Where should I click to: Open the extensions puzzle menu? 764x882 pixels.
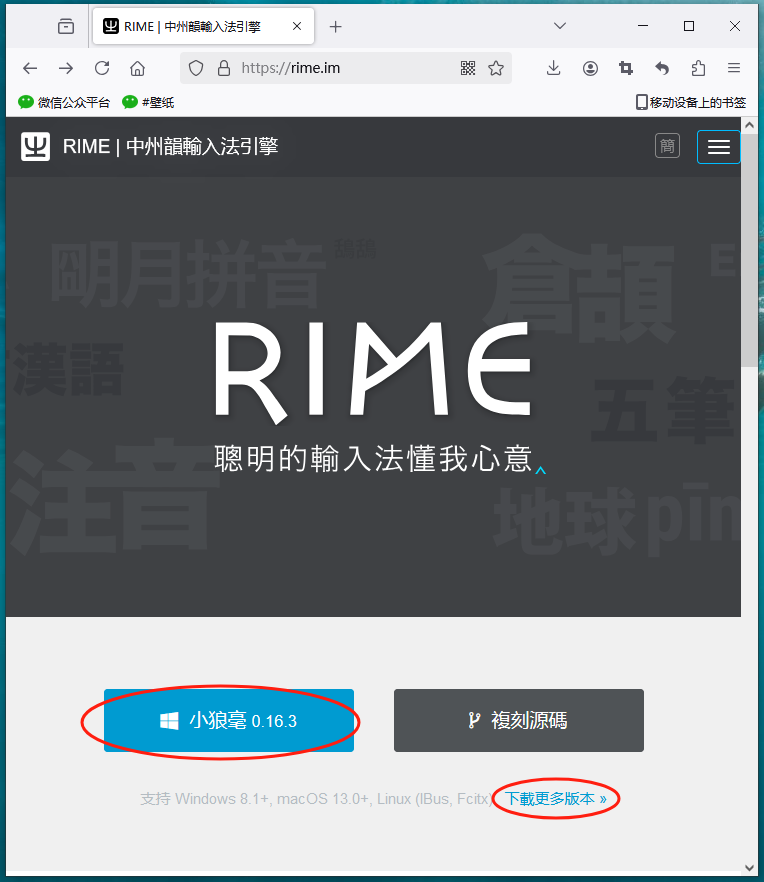click(698, 68)
